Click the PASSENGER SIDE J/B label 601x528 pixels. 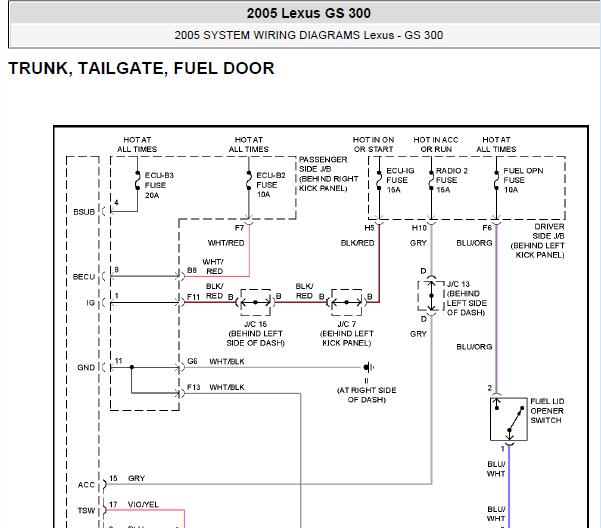(x=328, y=174)
